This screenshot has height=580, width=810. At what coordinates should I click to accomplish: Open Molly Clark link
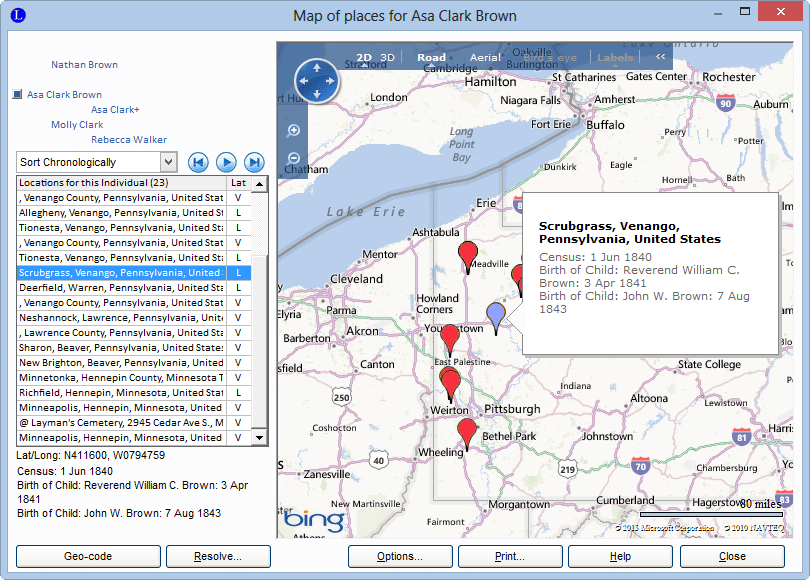point(77,124)
